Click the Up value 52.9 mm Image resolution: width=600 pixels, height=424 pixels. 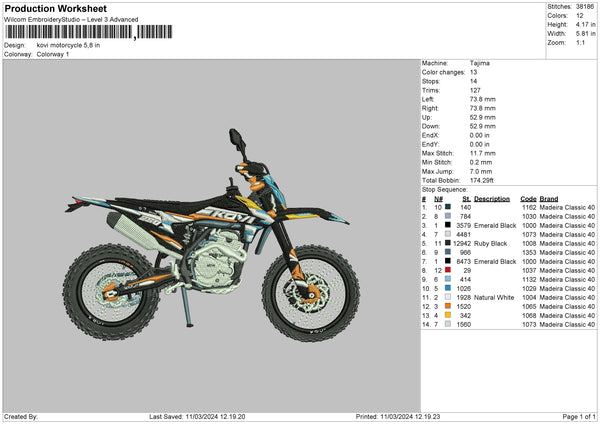[x=483, y=117]
